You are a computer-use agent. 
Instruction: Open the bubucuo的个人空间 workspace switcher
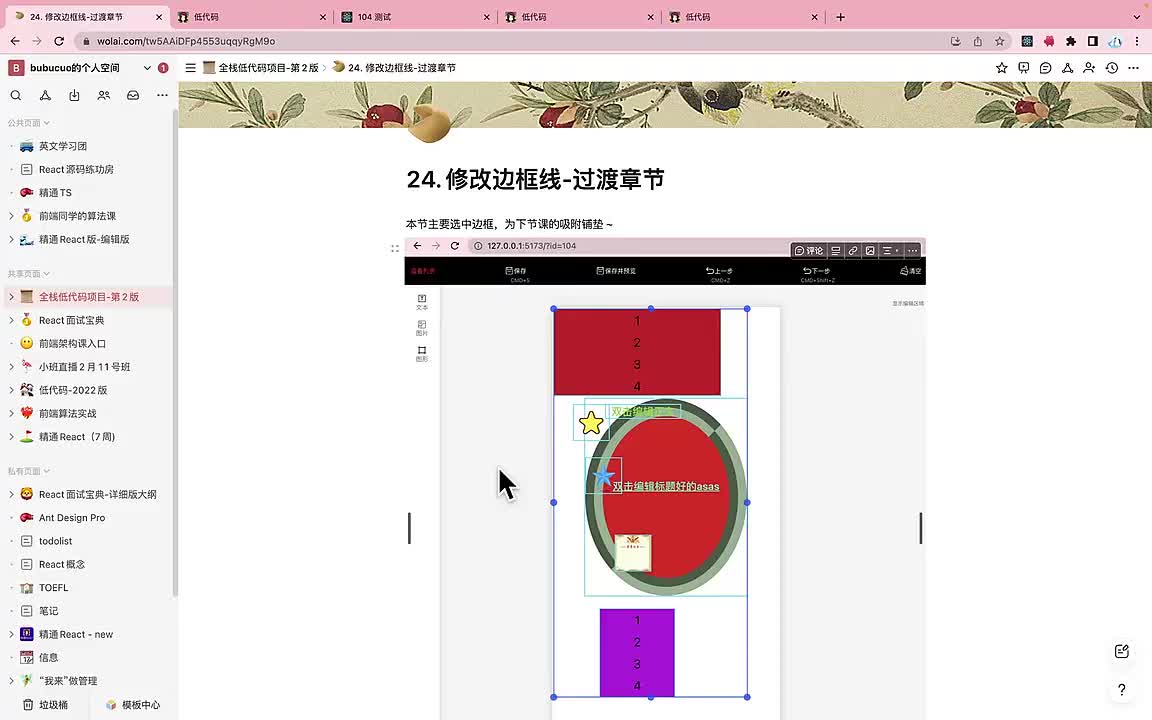[x=79, y=68]
